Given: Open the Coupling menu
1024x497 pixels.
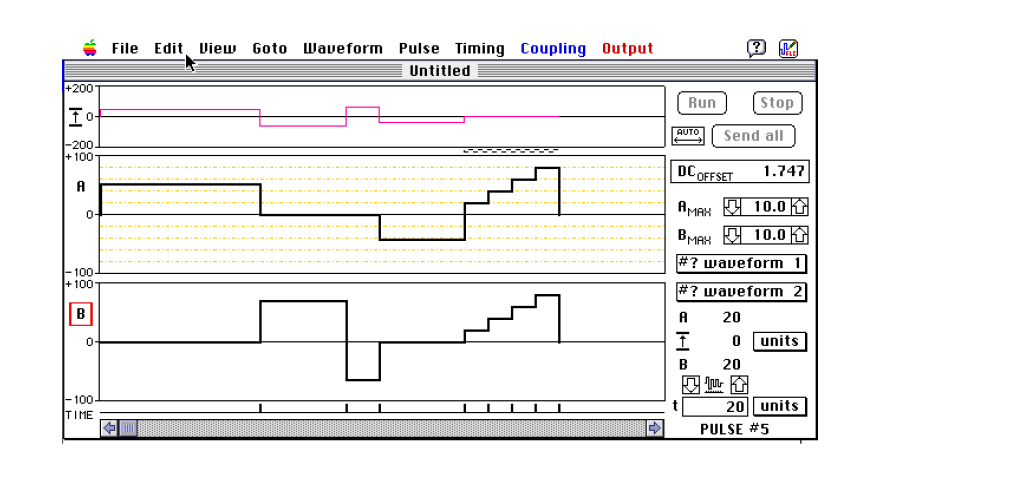Looking at the screenshot, I should [x=553, y=48].
